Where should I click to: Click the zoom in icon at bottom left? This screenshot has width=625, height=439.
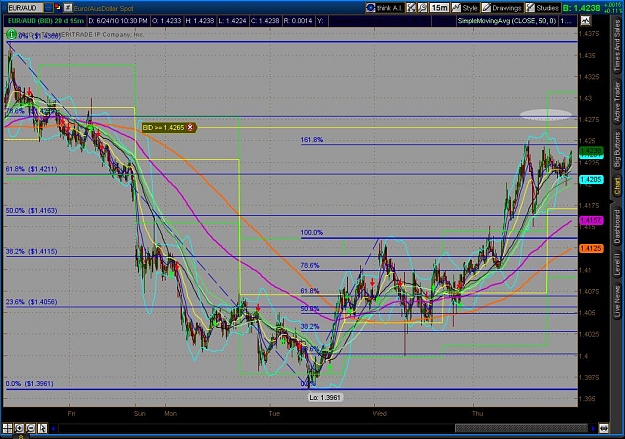coord(19,428)
